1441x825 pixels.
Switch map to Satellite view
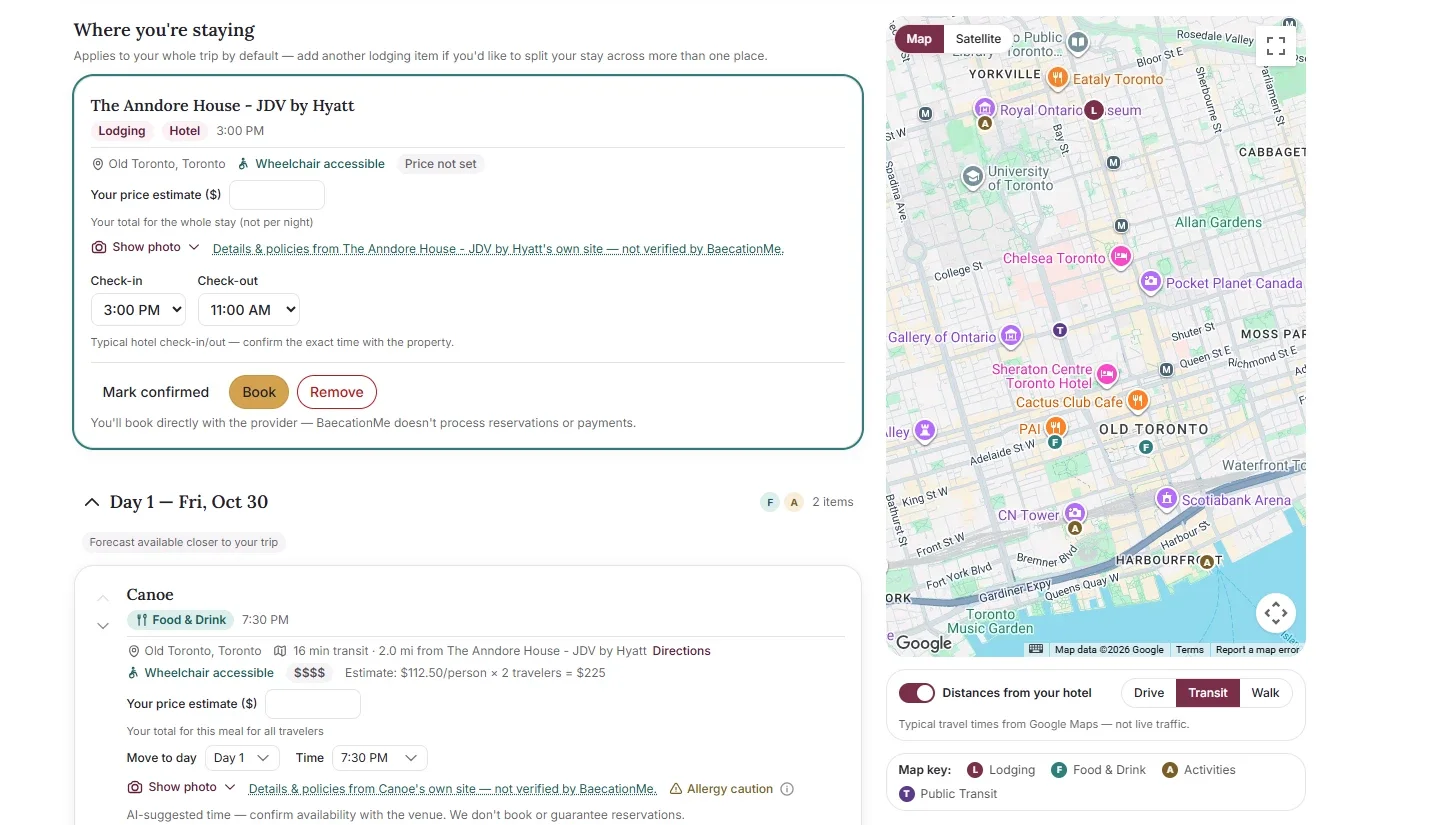tap(978, 39)
